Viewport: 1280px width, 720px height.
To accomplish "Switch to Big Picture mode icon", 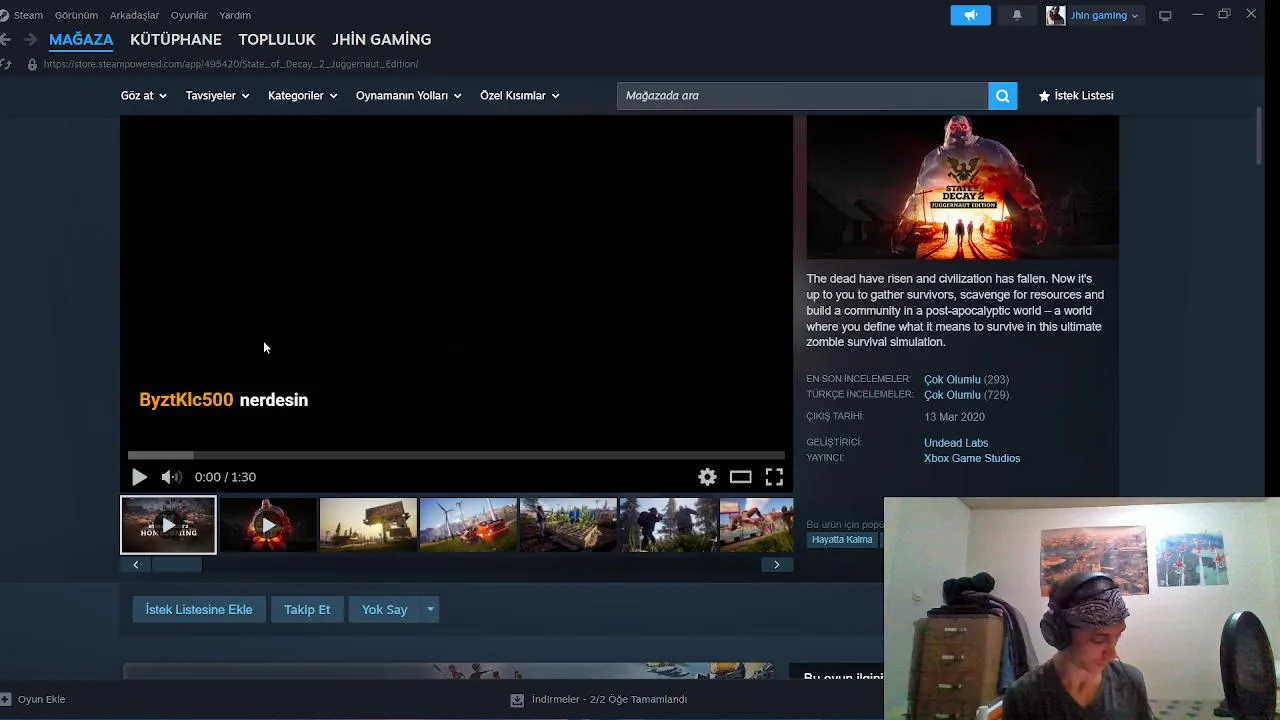I will pos(1165,15).
